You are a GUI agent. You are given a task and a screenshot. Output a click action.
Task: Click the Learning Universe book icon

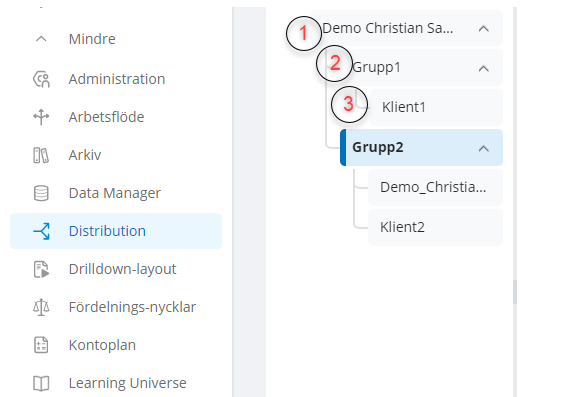[41, 383]
